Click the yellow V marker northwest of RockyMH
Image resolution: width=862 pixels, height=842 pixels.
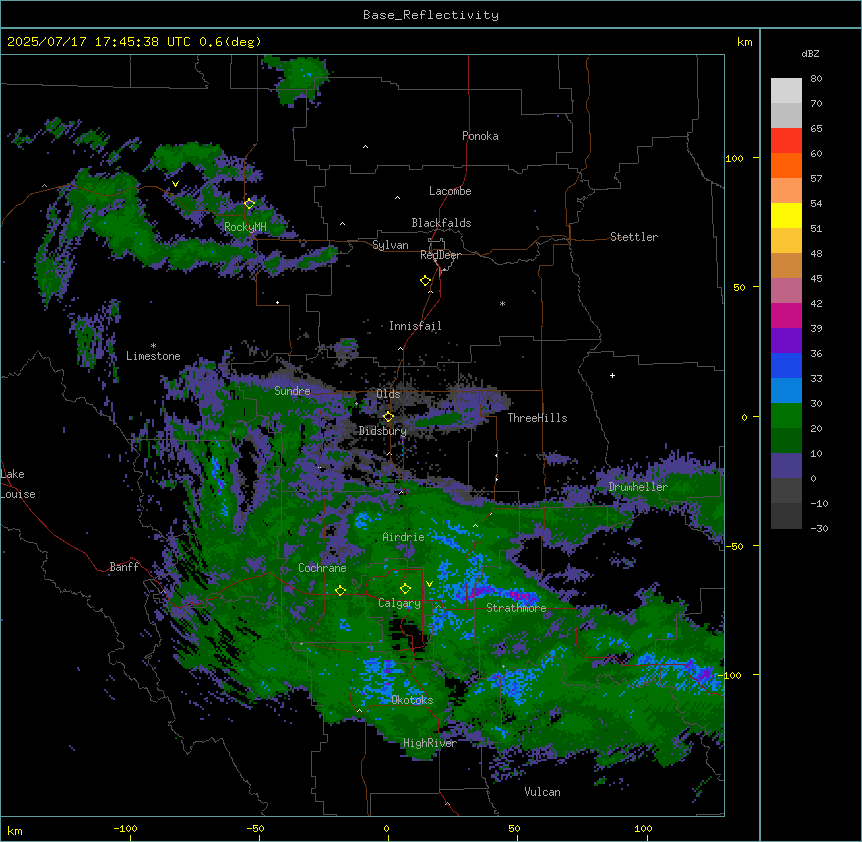[175, 184]
